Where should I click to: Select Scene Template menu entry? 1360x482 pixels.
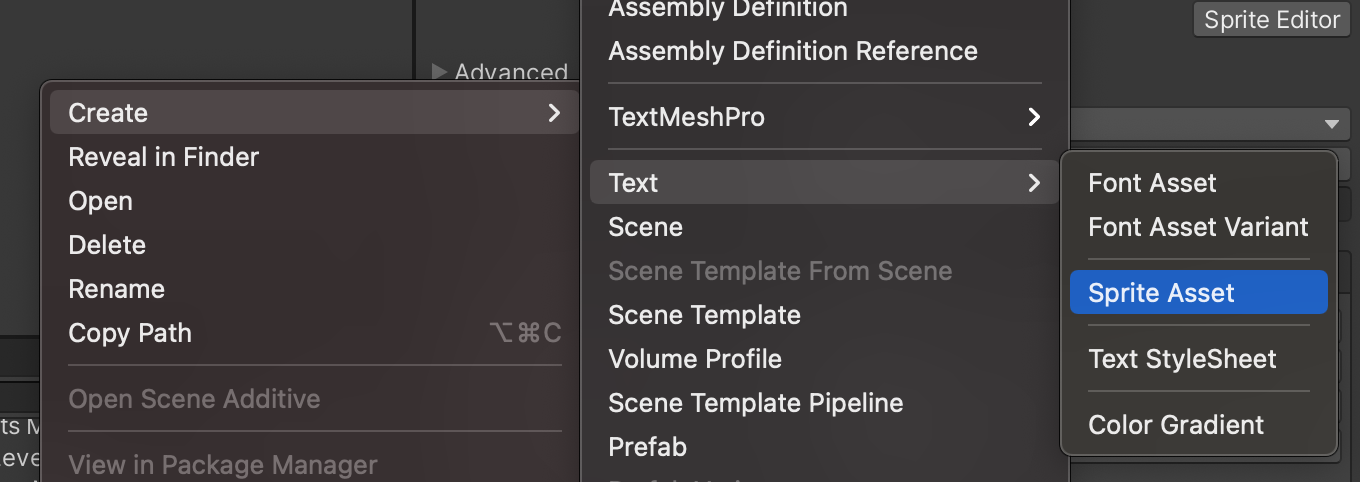coord(704,315)
